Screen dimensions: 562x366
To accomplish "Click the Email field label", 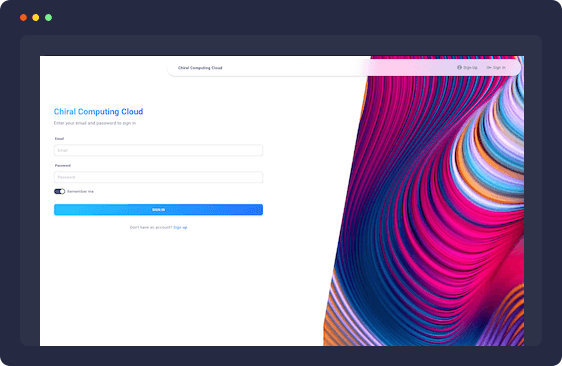I will [x=59, y=138].
